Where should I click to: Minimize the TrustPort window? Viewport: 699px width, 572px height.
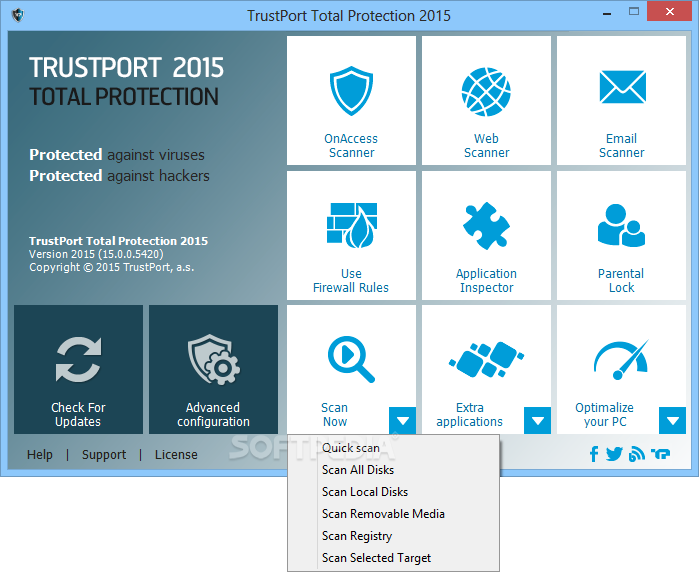coord(607,14)
